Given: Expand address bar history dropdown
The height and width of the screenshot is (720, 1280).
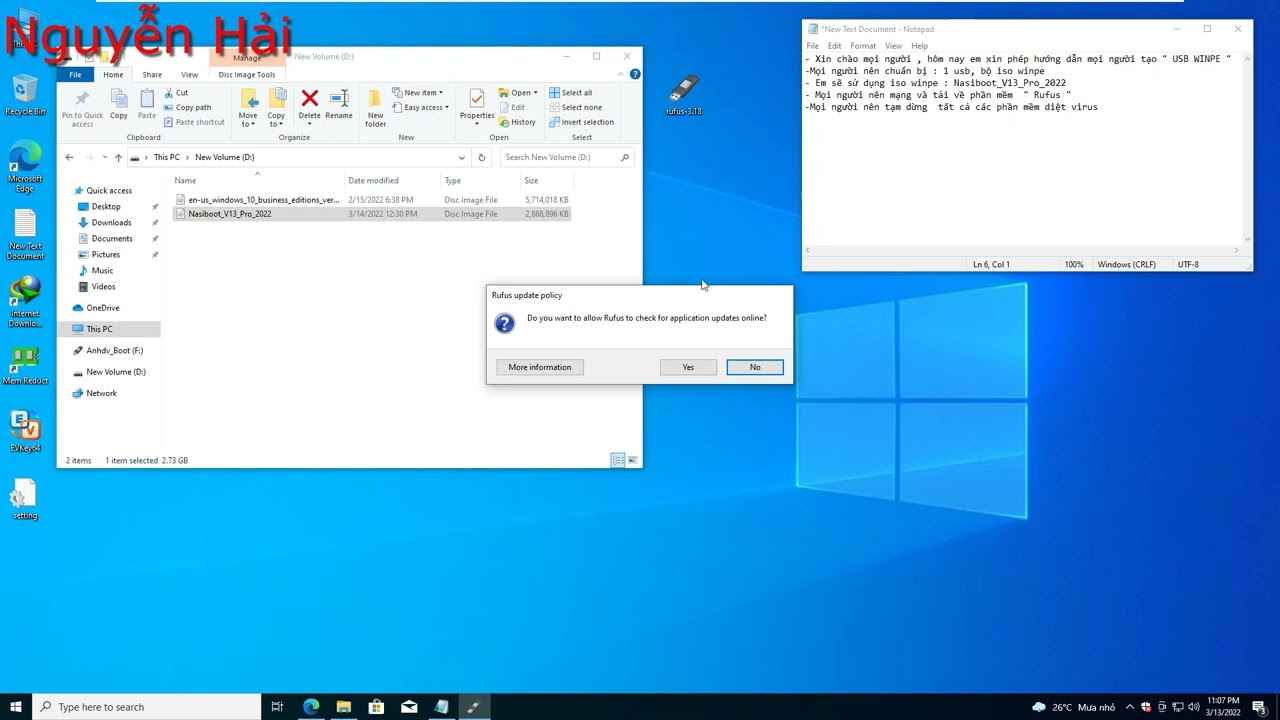Looking at the screenshot, I should [461, 157].
